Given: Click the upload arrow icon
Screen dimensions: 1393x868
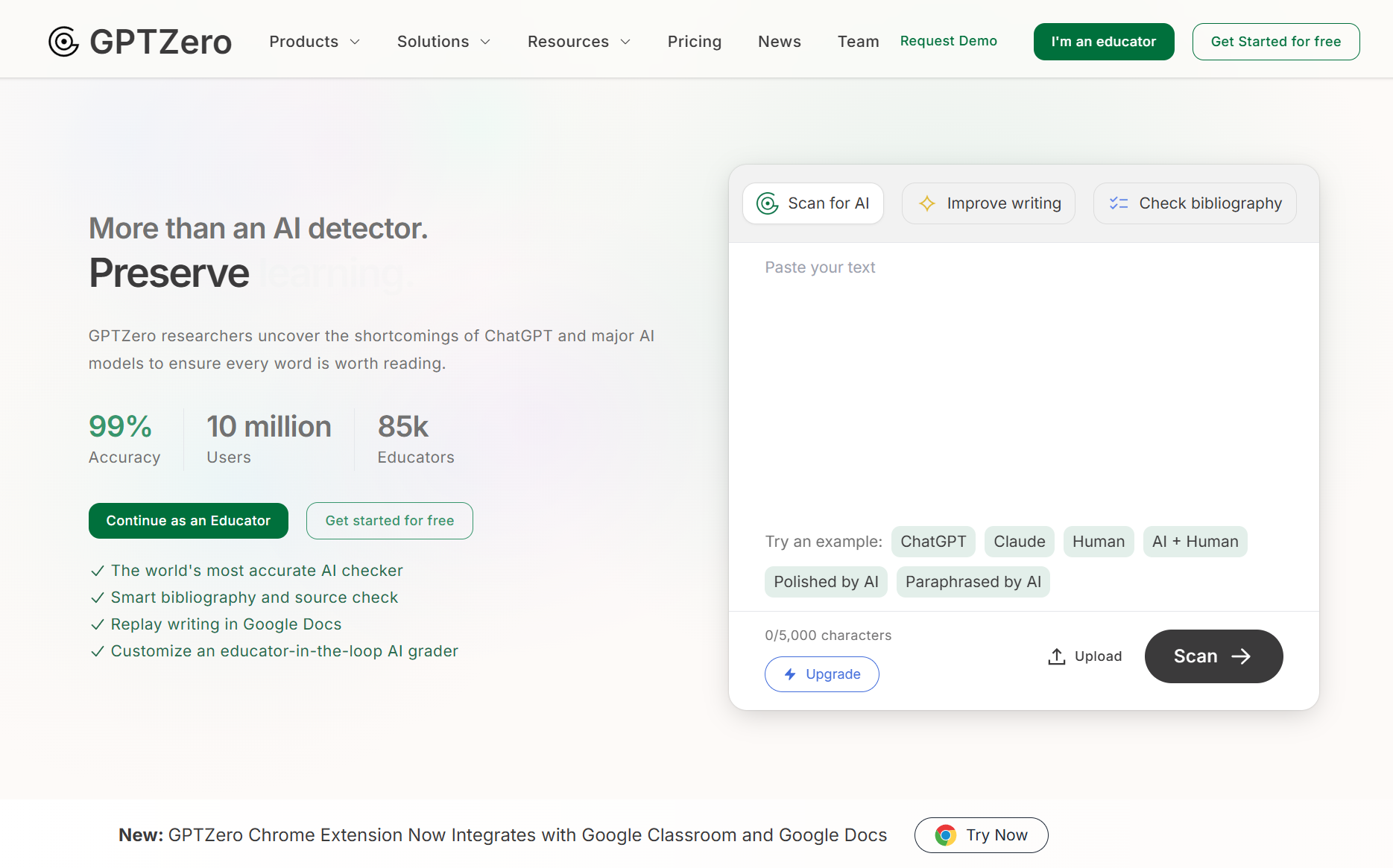Looking at the screenshot, I should coord(1056,656).
